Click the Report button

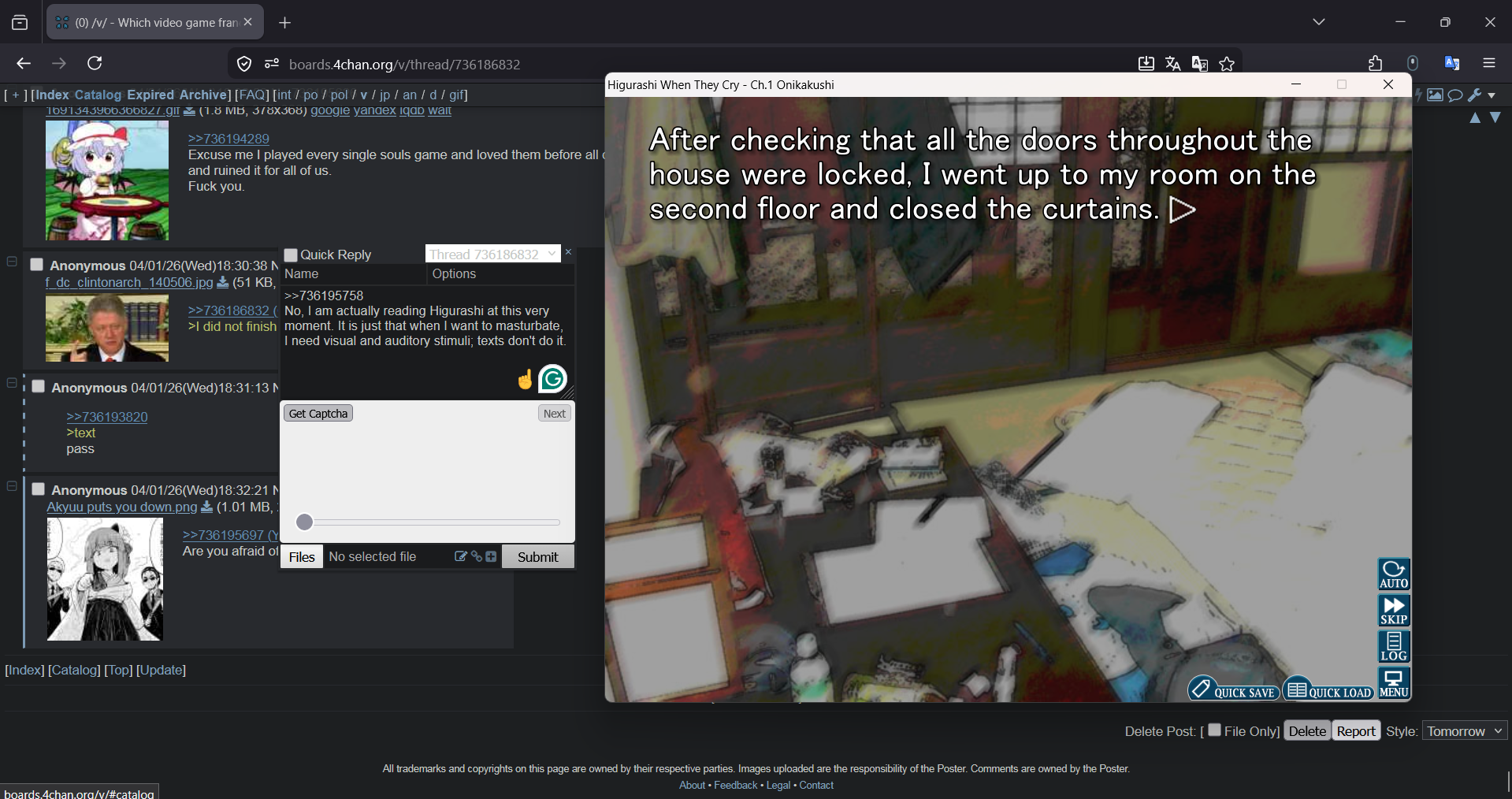tap(1356, 731)
